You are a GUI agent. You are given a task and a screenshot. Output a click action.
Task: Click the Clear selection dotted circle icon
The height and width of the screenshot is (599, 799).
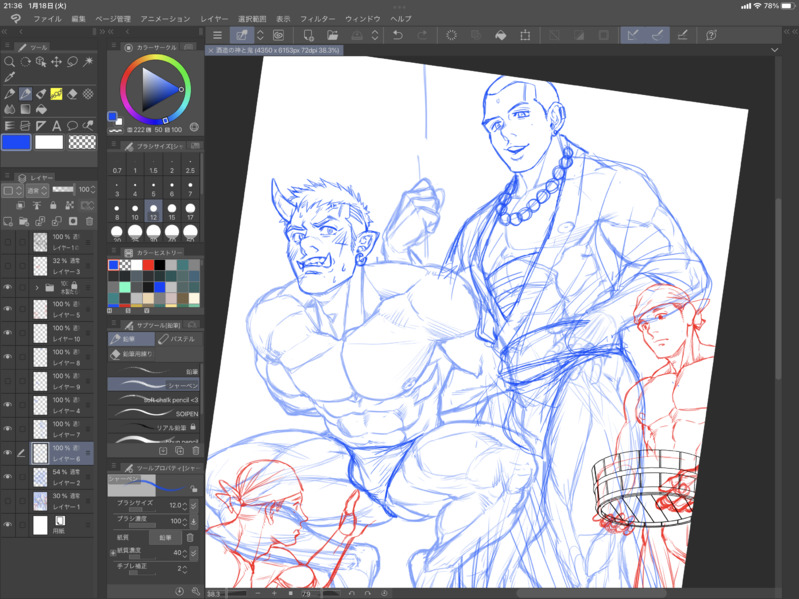coord(451,35)
